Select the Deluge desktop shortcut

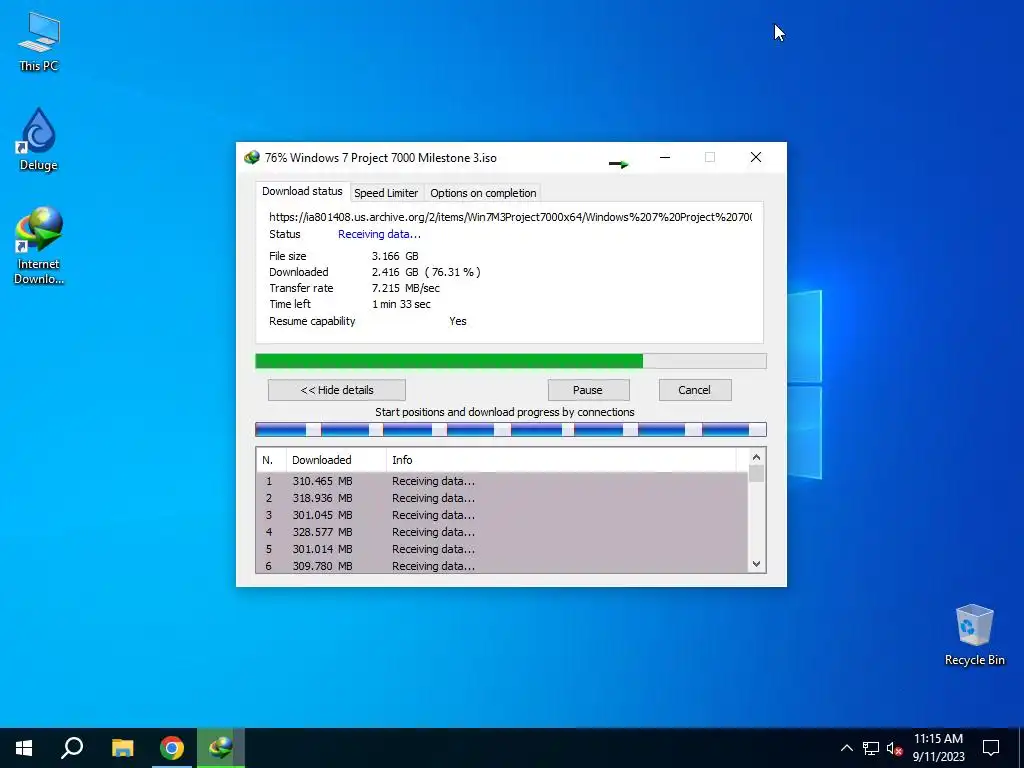39,140
